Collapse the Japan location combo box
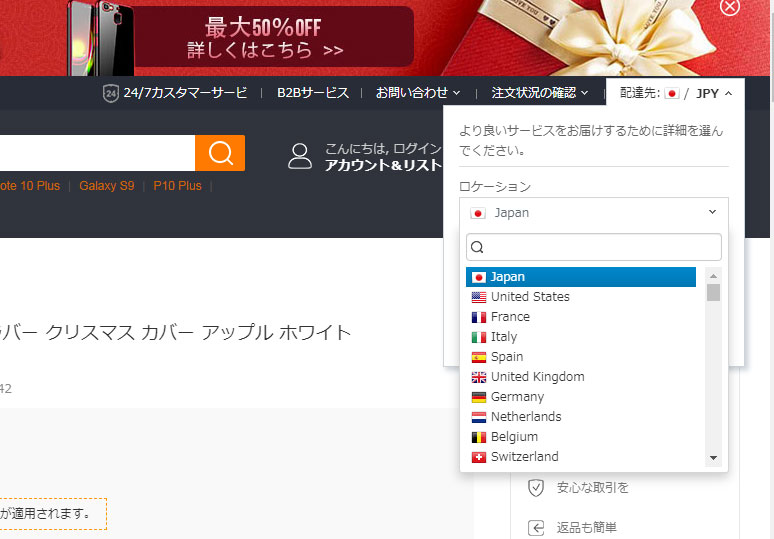 coord(594,213)
